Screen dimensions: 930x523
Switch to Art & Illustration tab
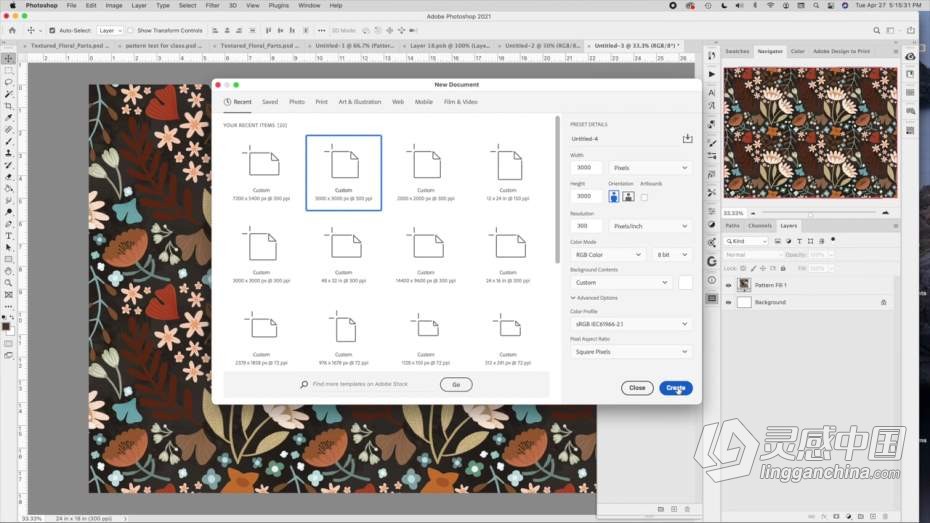[359, 102]
